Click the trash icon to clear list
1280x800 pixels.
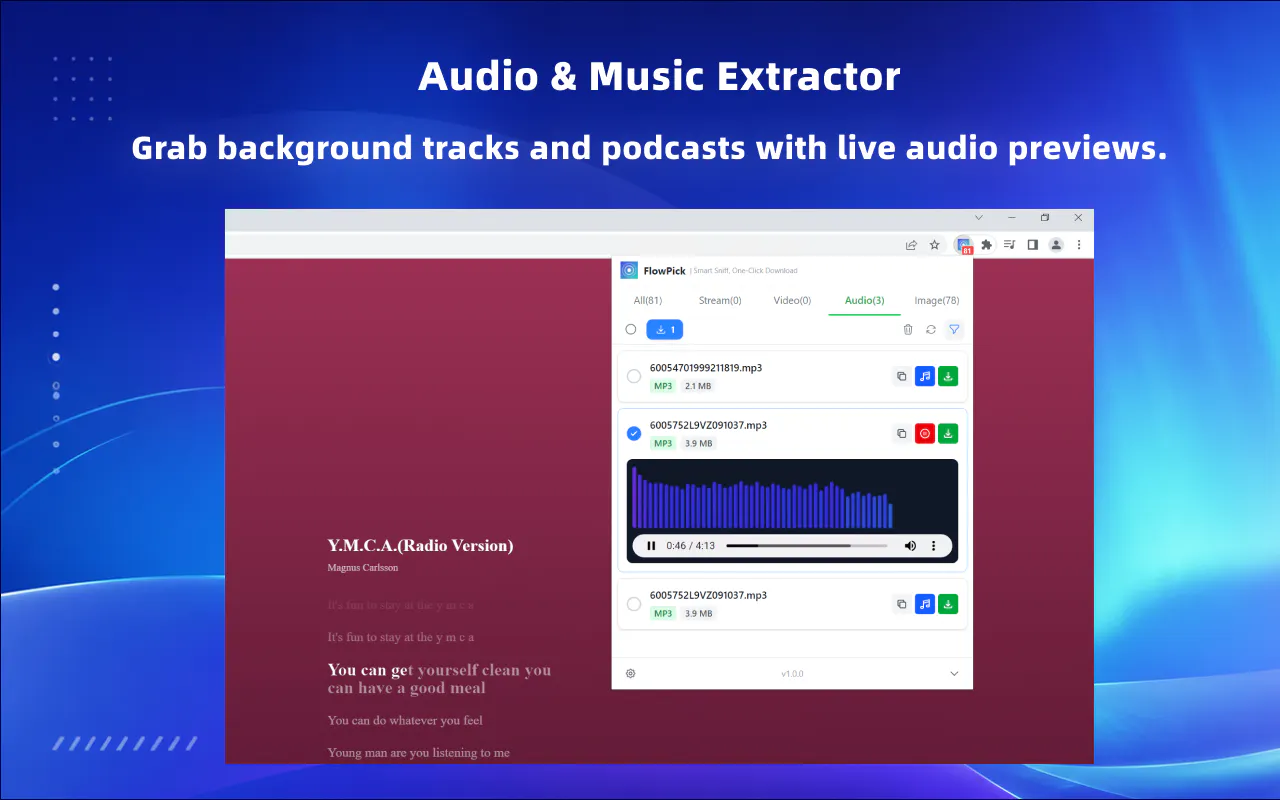coord(908,329)
